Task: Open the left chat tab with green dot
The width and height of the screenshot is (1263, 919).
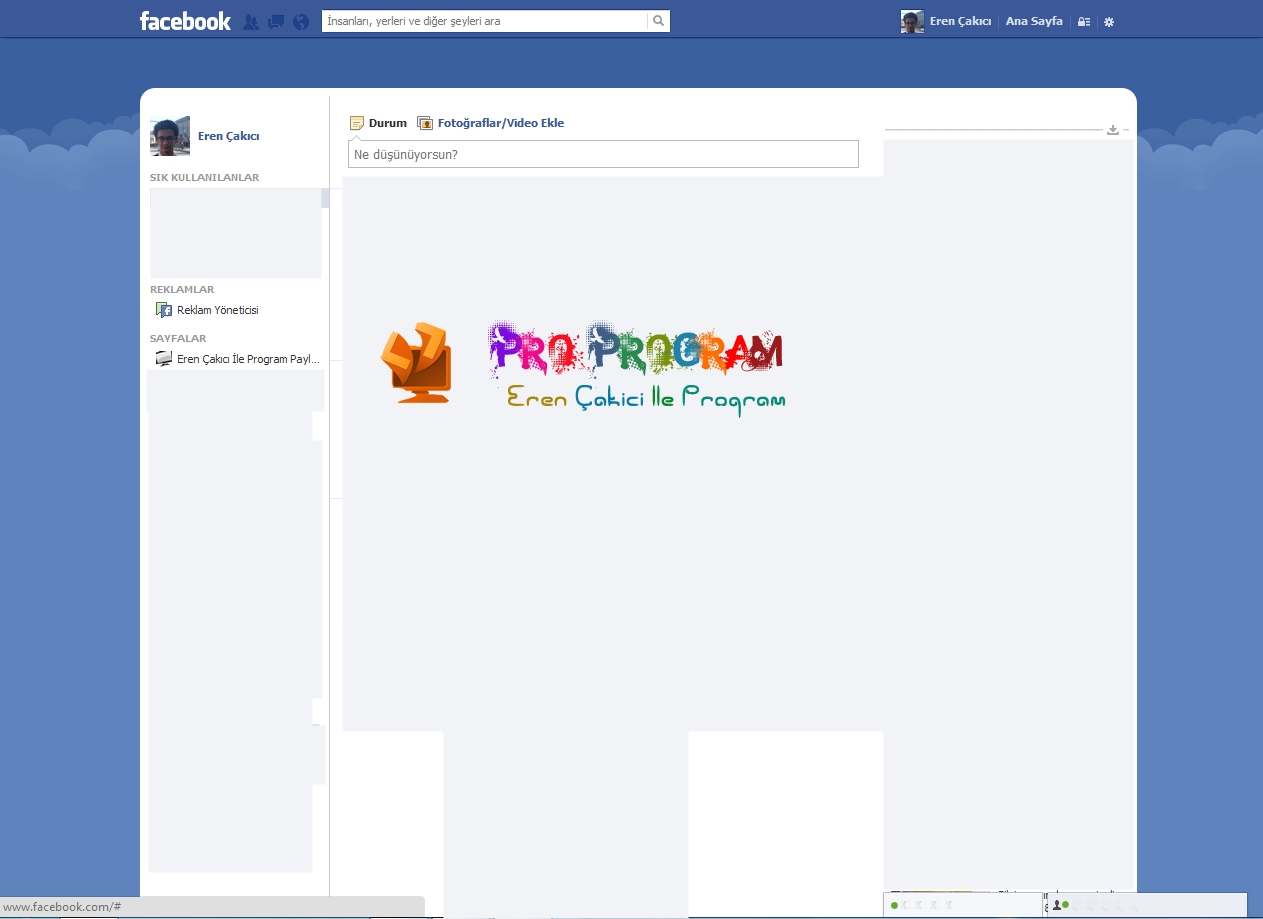Action: (x=964, y=904)
